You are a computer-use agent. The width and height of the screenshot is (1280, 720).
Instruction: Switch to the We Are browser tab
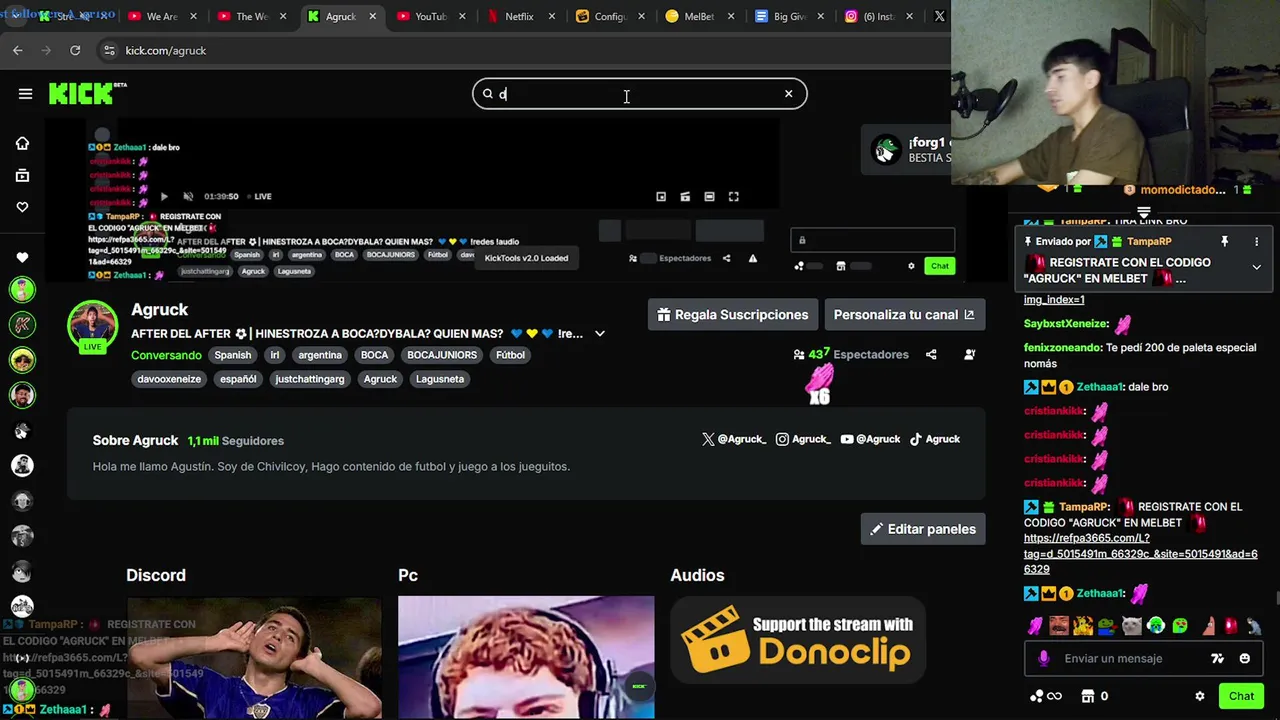161,17
